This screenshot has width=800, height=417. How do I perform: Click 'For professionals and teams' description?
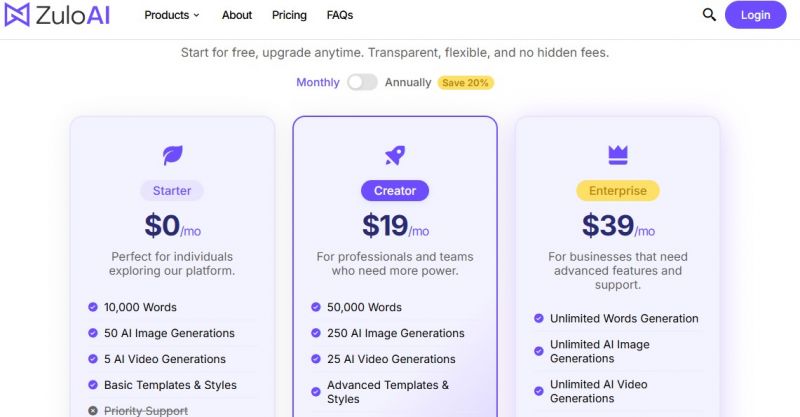[x=395, y=263]
